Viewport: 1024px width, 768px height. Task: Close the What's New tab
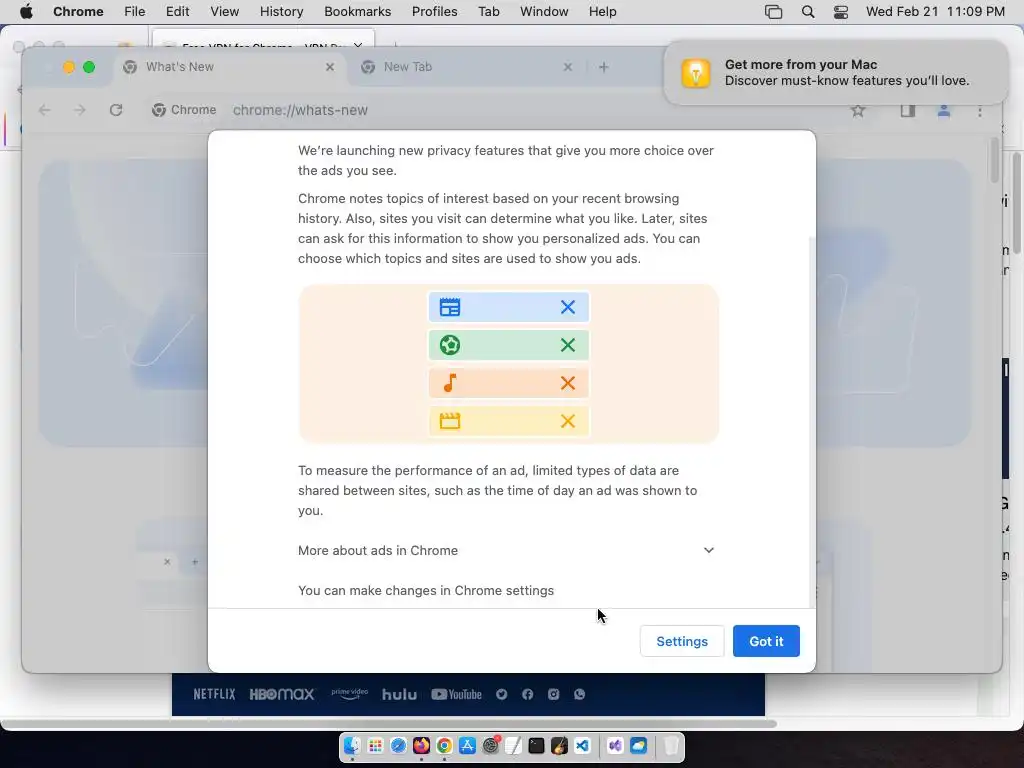330,67
